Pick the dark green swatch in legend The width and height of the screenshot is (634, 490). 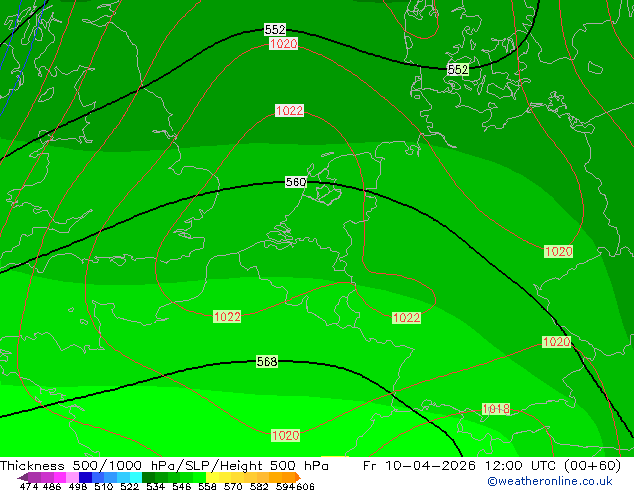coord(148,477)
